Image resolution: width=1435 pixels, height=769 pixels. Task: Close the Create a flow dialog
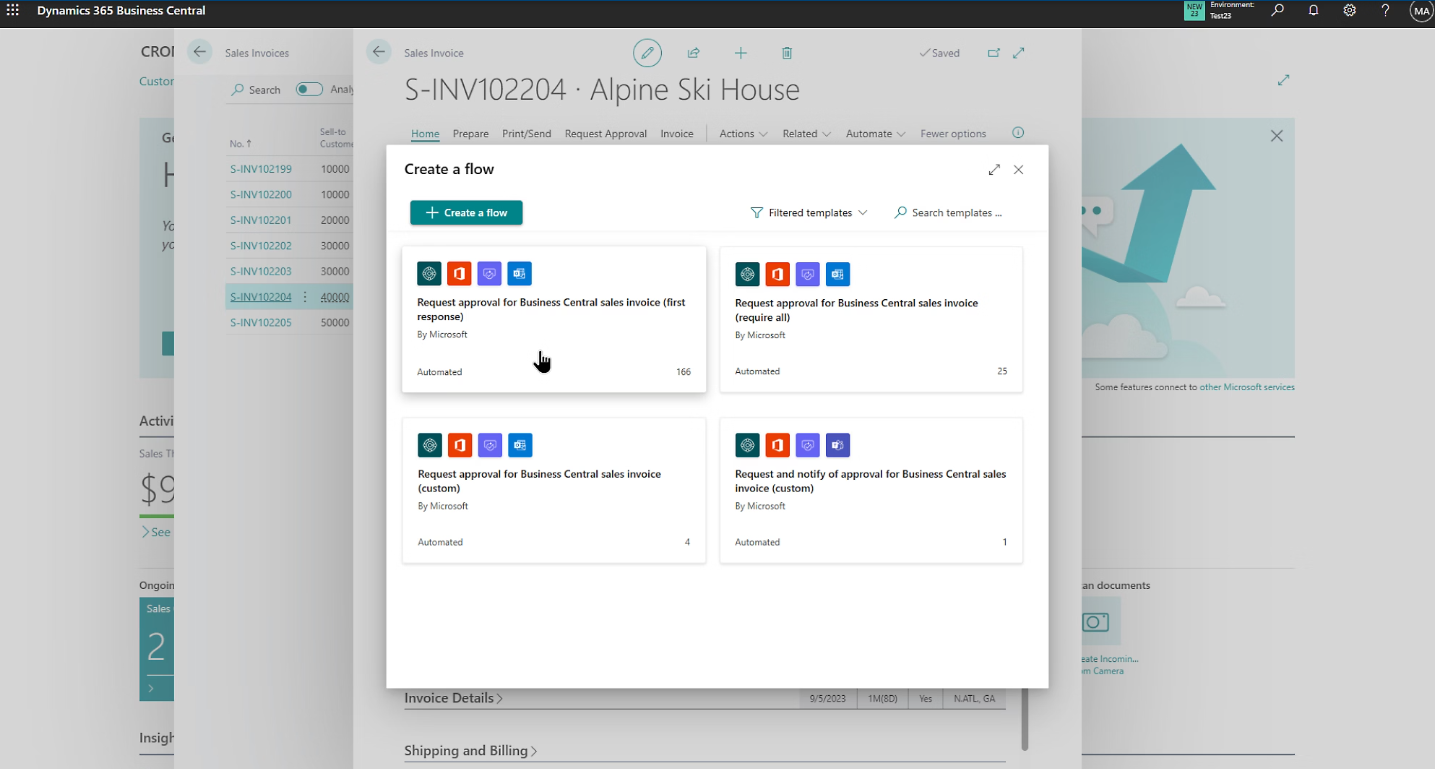pos(1018,170)
